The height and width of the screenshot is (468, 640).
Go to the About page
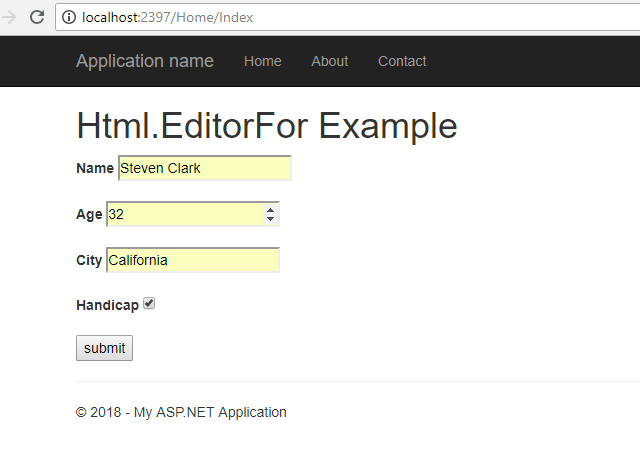tap(329, 61)
